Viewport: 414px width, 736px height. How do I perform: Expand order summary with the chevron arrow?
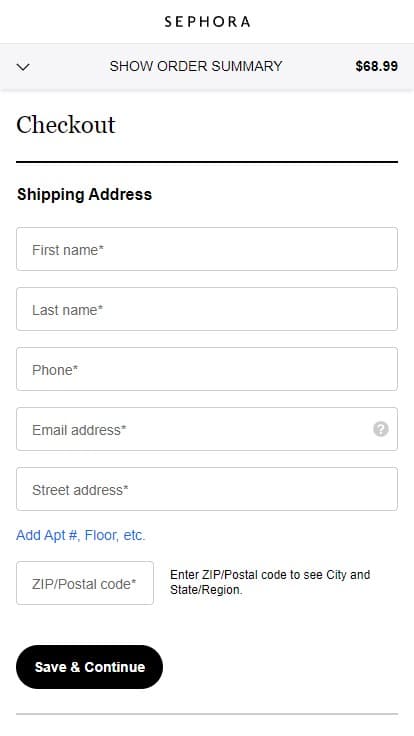tap(23, 67)
